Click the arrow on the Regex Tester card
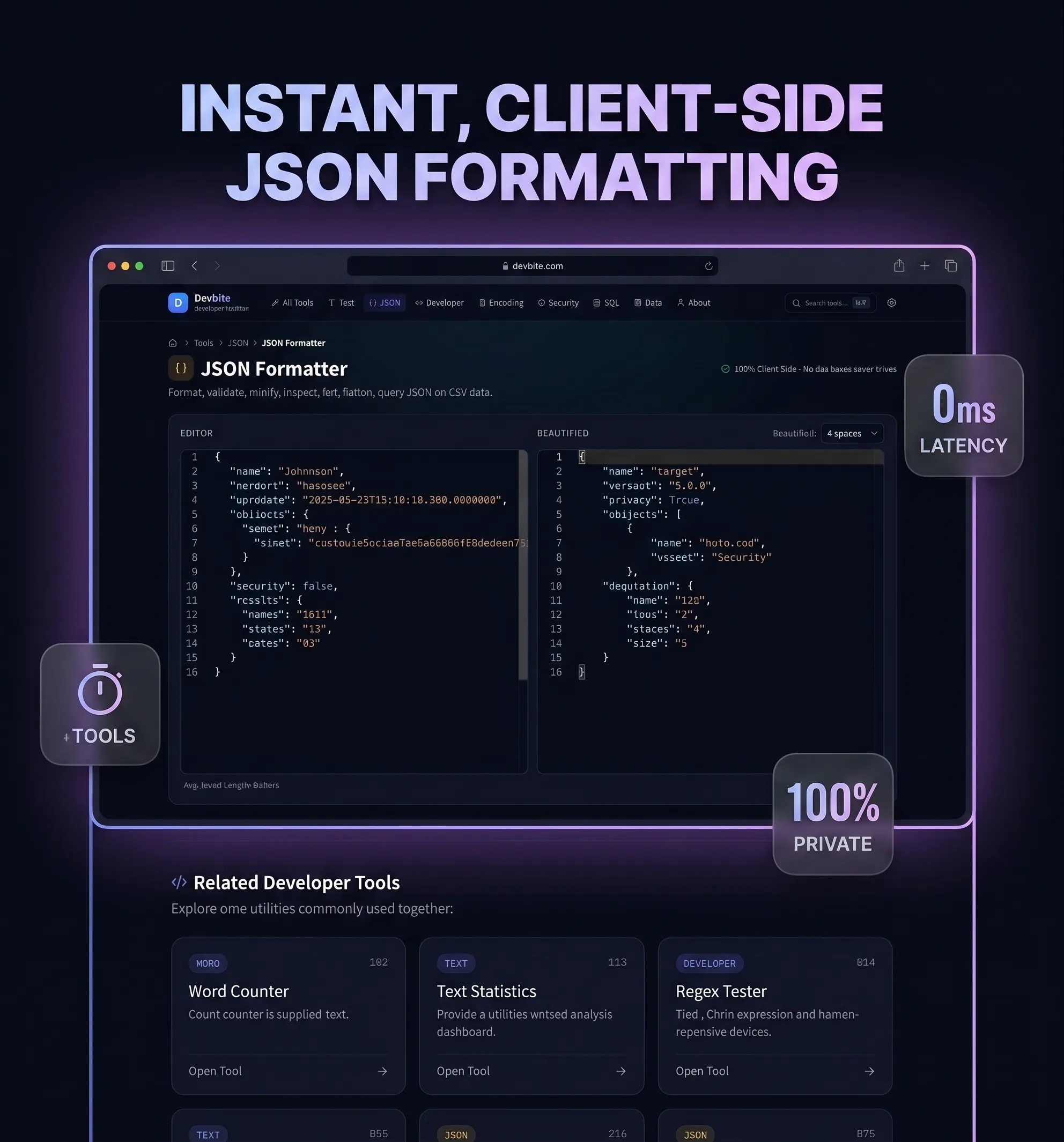The height and width of the screenshot is (1142, 1064). [869, 1071]
